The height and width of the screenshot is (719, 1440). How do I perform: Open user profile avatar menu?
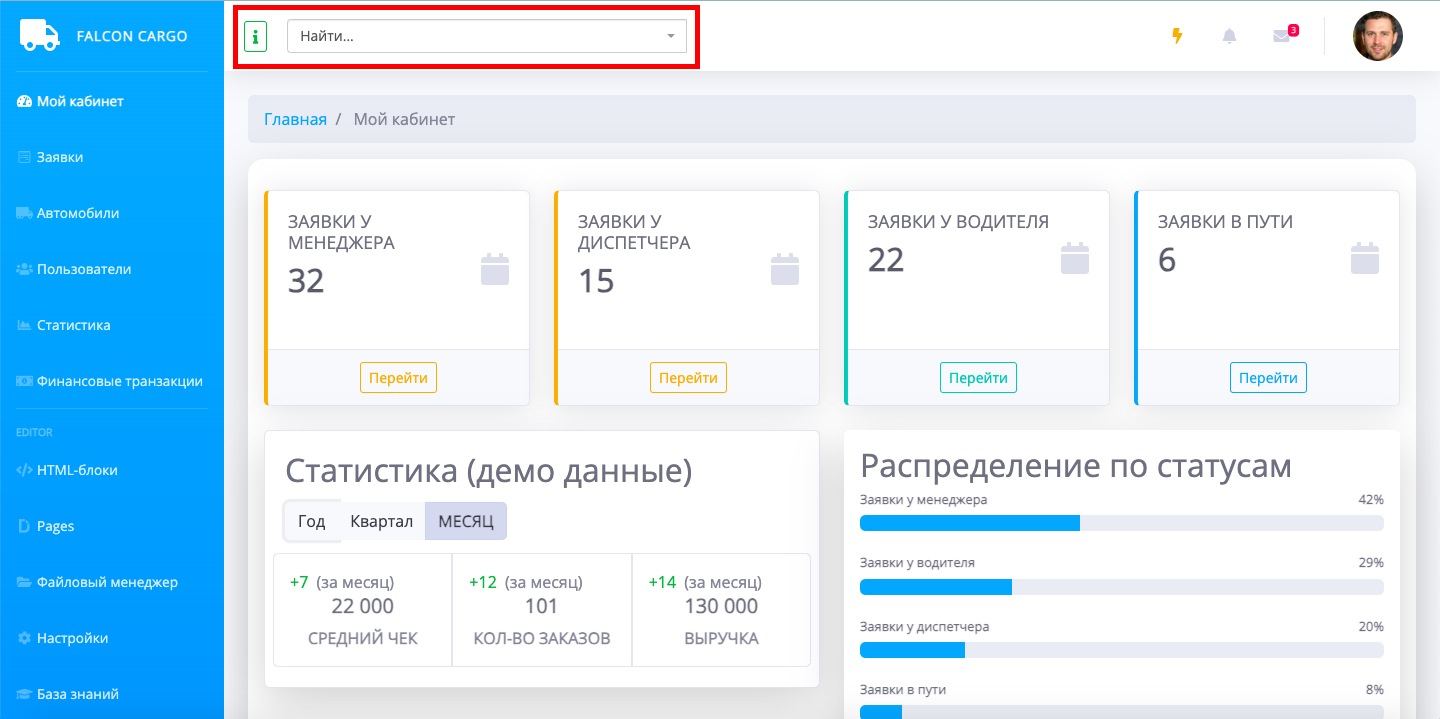click(1377, 36)
